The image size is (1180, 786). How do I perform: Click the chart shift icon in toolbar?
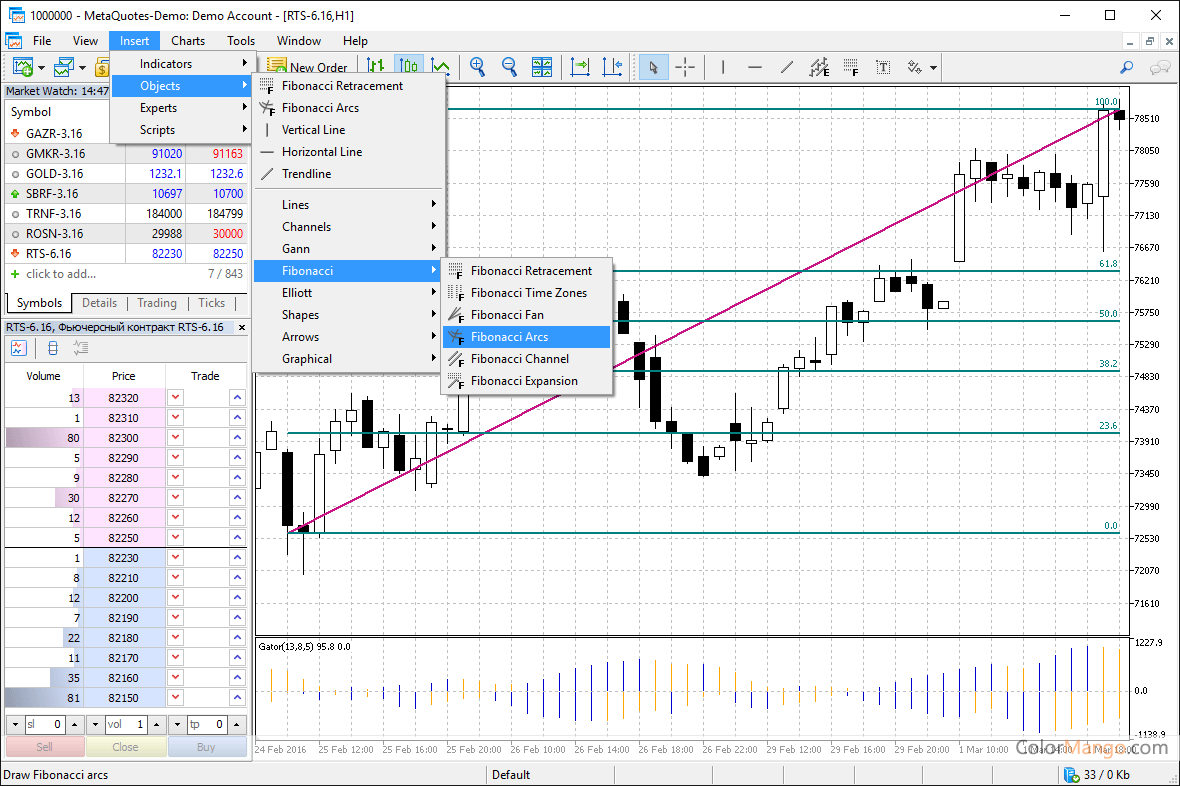click(613, 67)
